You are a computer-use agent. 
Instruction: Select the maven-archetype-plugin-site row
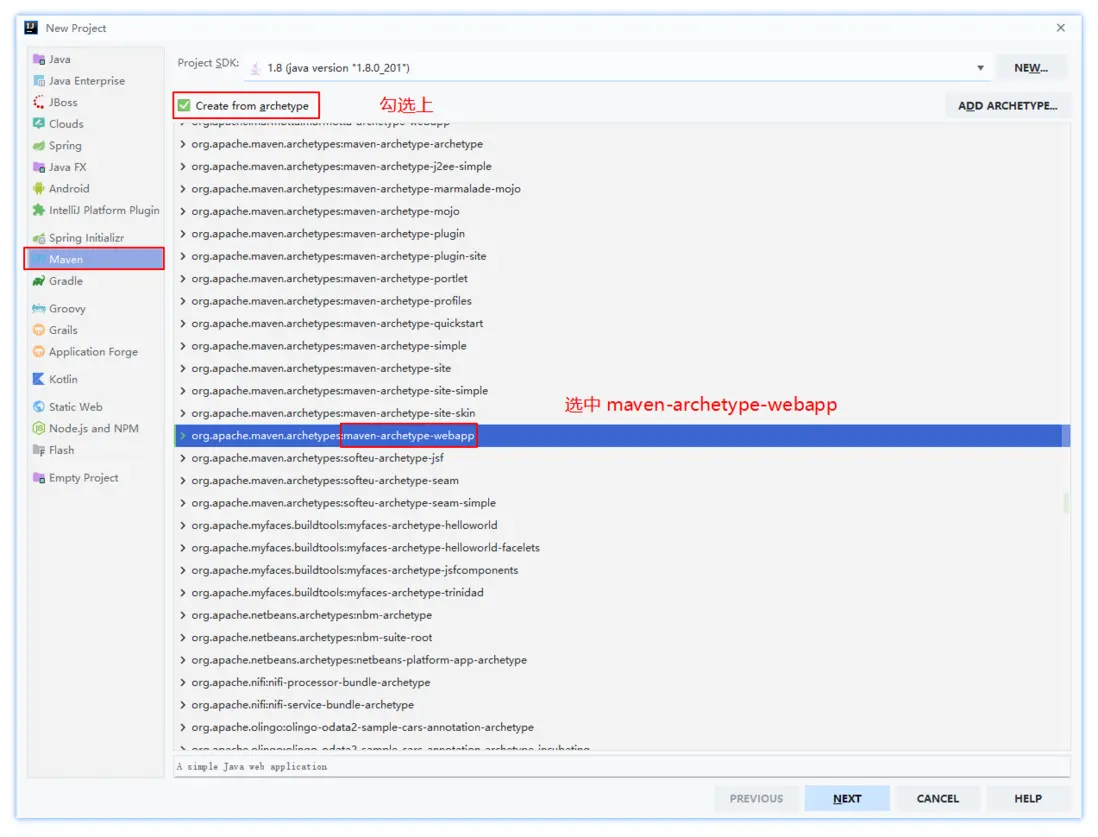pos(622,256)
